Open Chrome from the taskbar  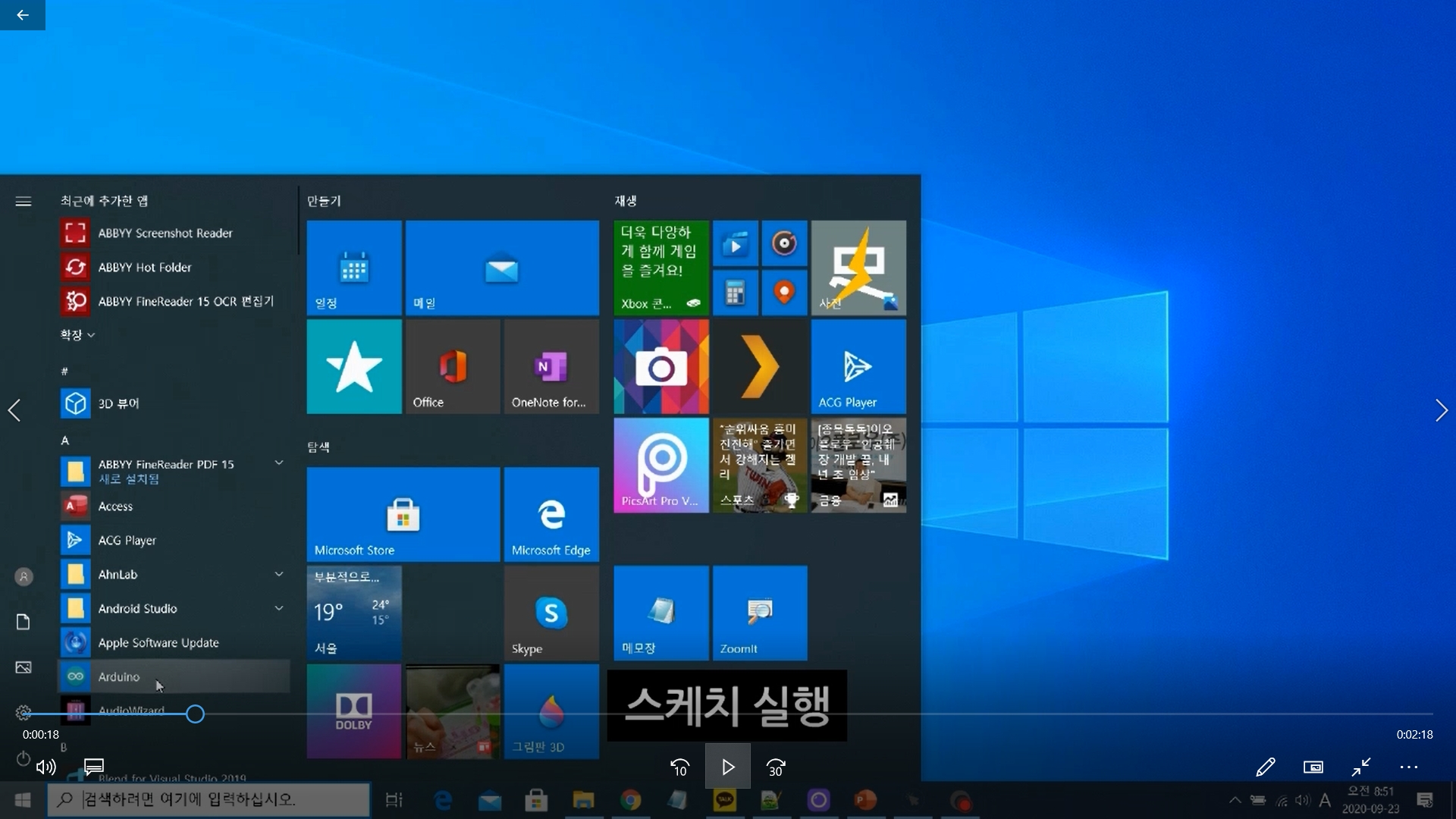[x=630, y=800]
